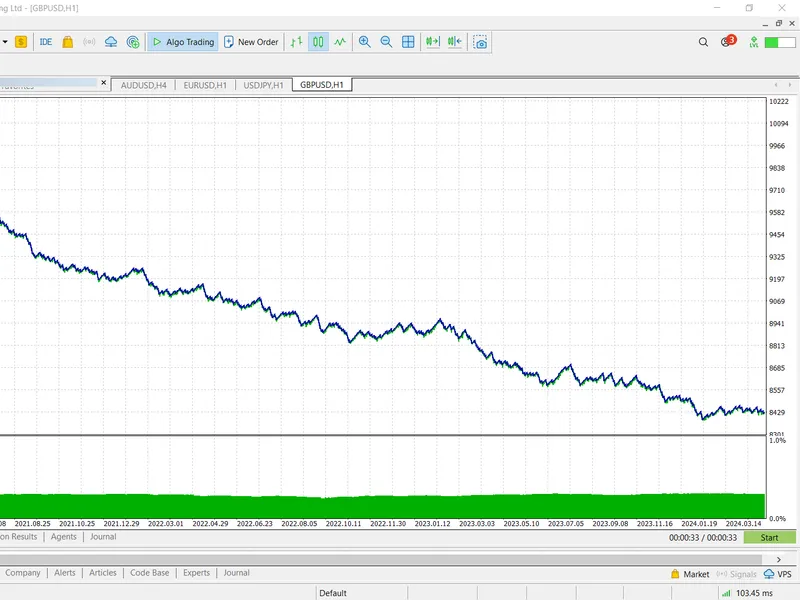Viewport: 800px width, 600px height.
Task: Tile chart windows with the grid icon
Action: click(x=408, y=42)
